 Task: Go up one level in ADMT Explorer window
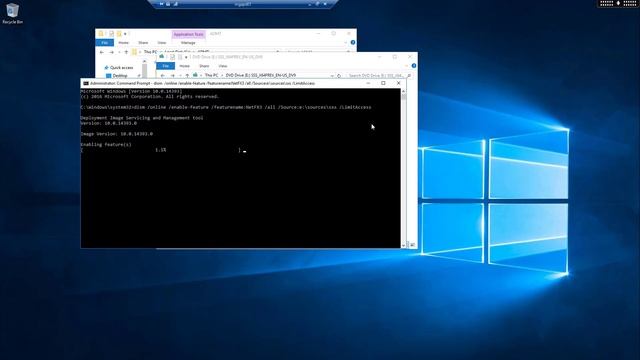[x=126, y=52]
